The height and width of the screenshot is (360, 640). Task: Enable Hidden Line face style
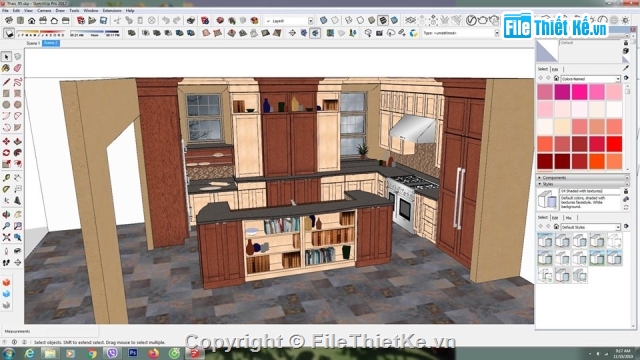360,20
